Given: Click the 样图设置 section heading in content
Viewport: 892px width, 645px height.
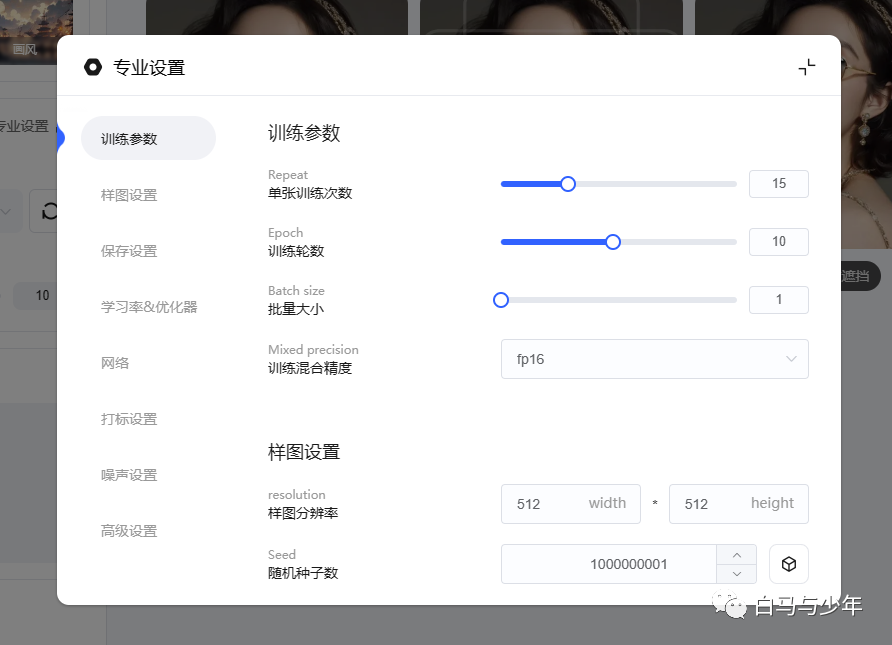Looking at the screenshot, I should pyautogui.click(x=304, y=452).
